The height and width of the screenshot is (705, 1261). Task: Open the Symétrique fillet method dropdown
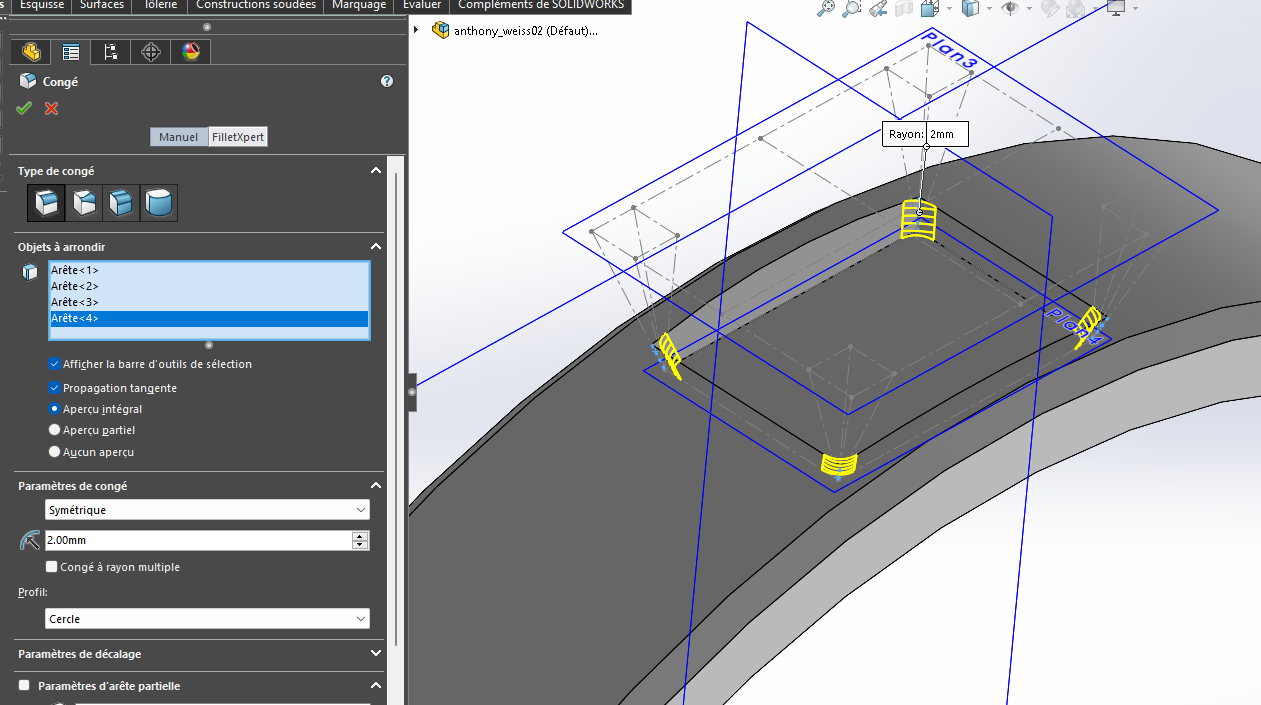[x=207, y=510]
